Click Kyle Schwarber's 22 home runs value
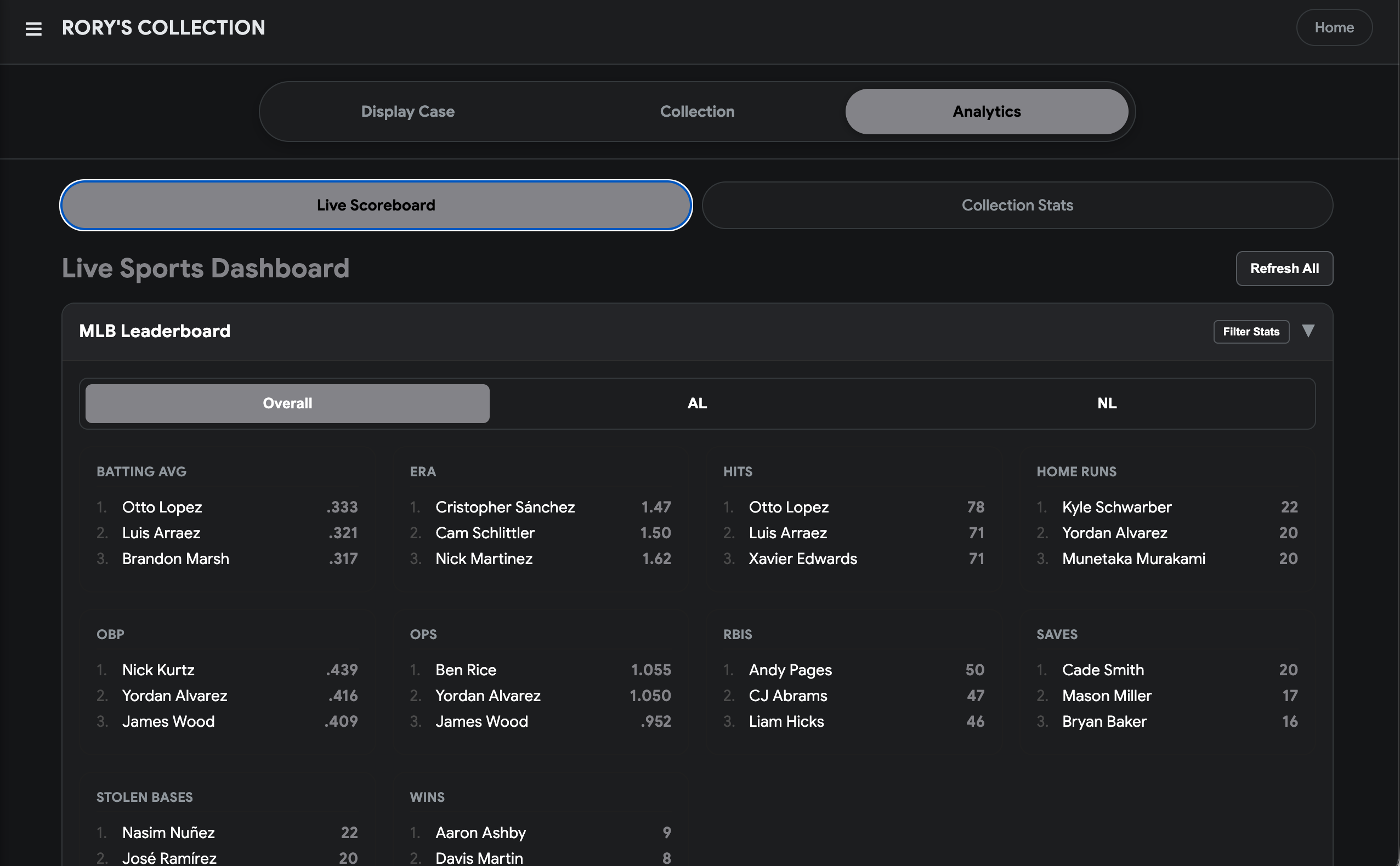The height and width of the screenshot is (866, 1400). (x=1289, y=507)
